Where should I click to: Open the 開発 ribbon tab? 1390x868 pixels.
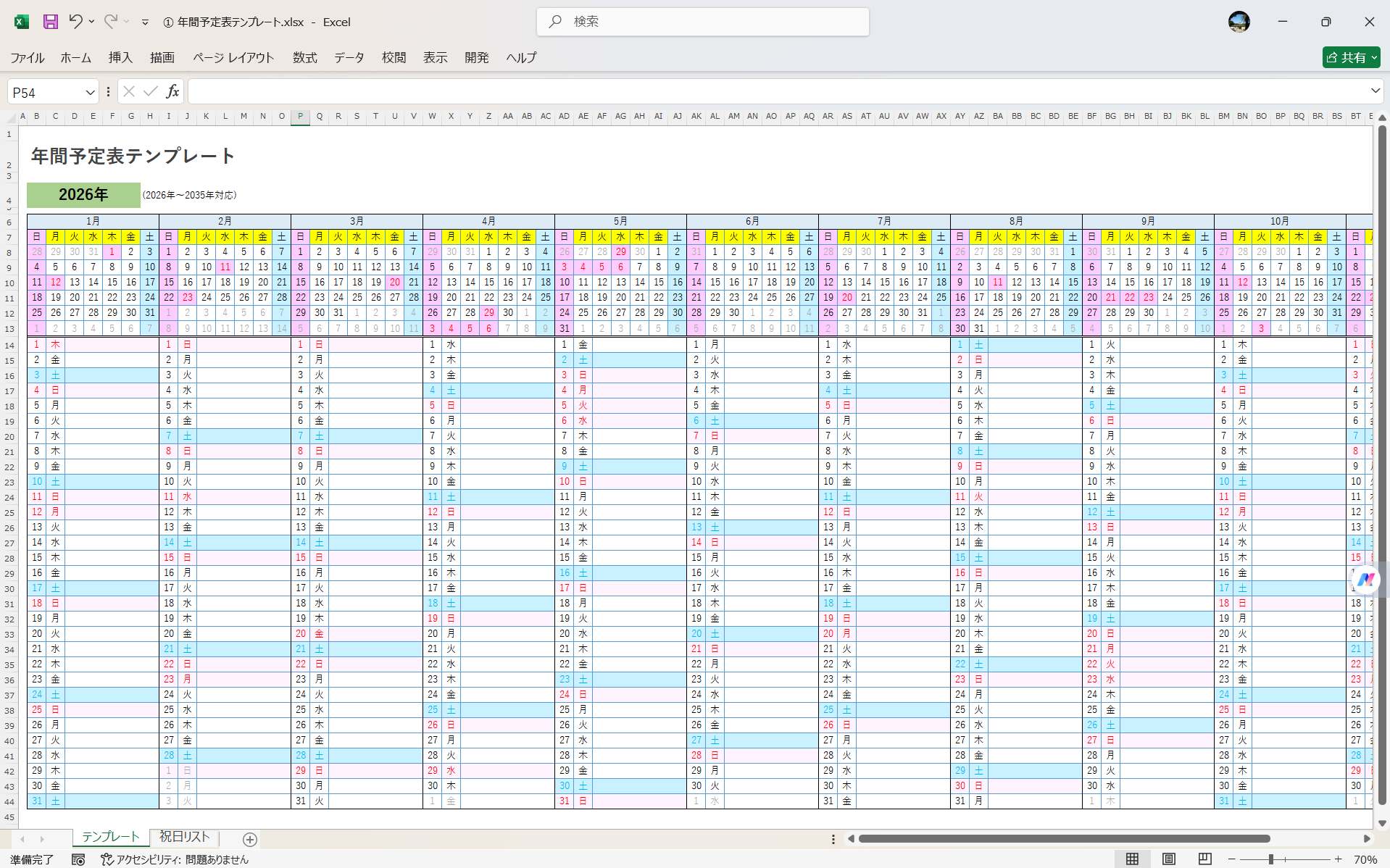tap(476, 58)
